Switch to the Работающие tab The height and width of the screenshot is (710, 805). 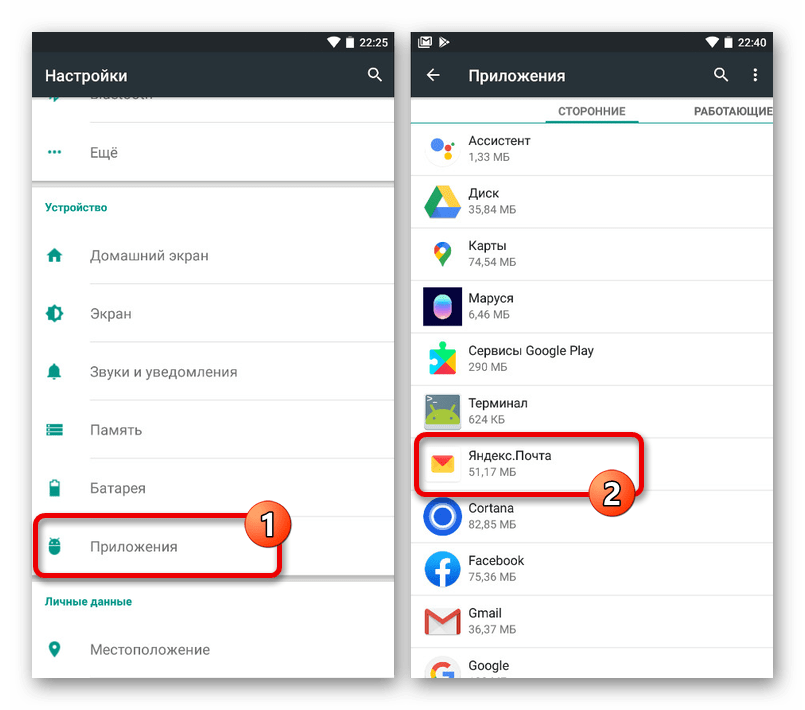(732, 111)
